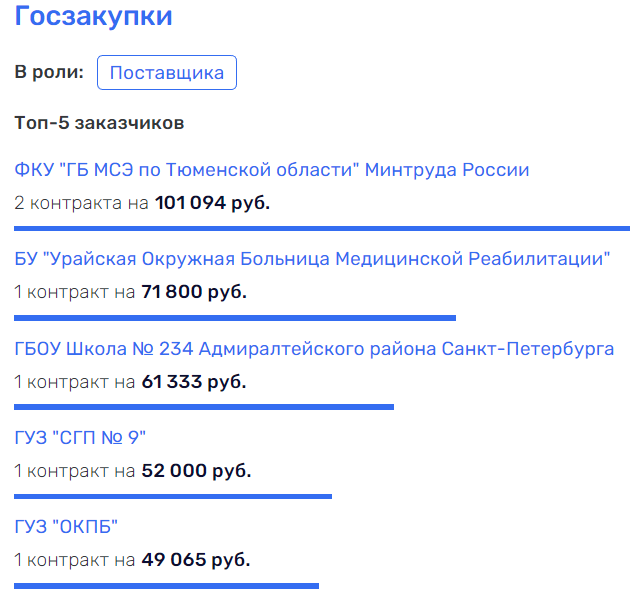Click the 71 800 руб. contract amount
Viewport: 630px width, 605px height.
194,292
